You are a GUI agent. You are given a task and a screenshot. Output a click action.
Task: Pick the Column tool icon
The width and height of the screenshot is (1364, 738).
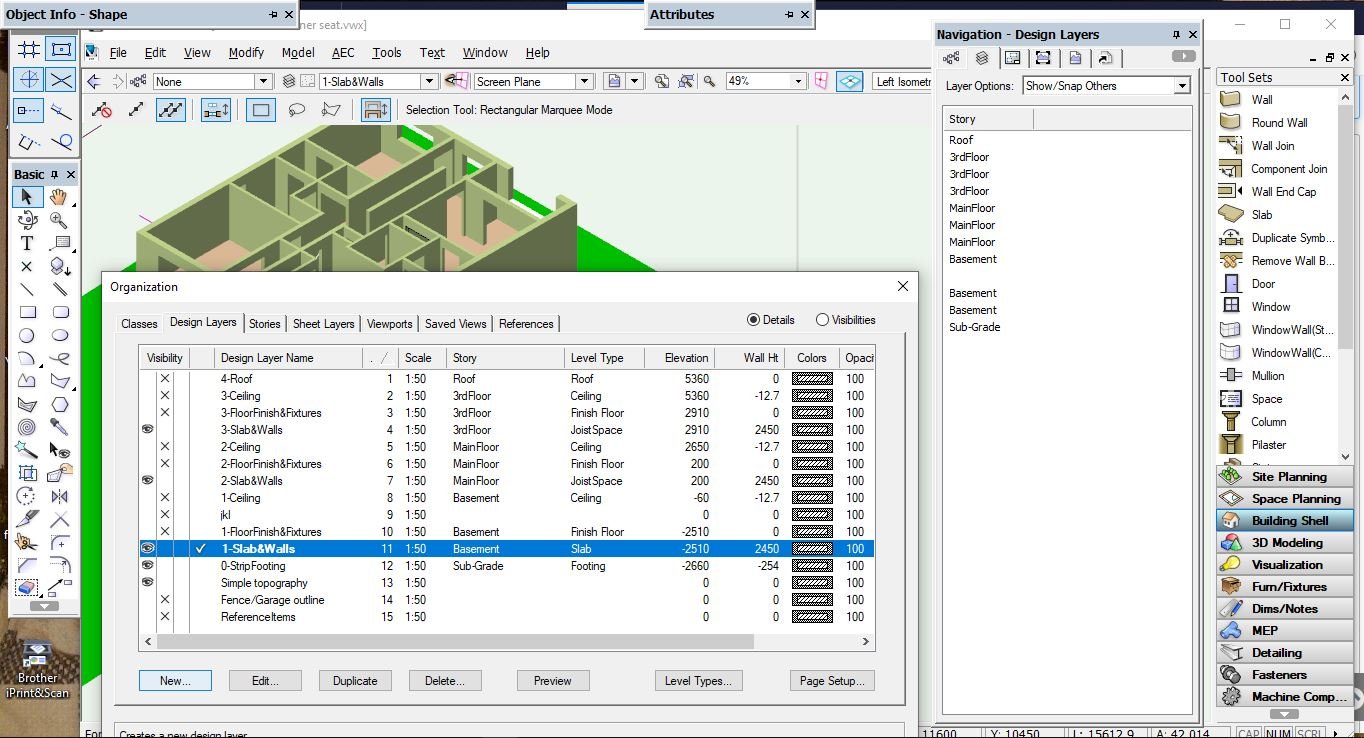(x=1231, y=421)
